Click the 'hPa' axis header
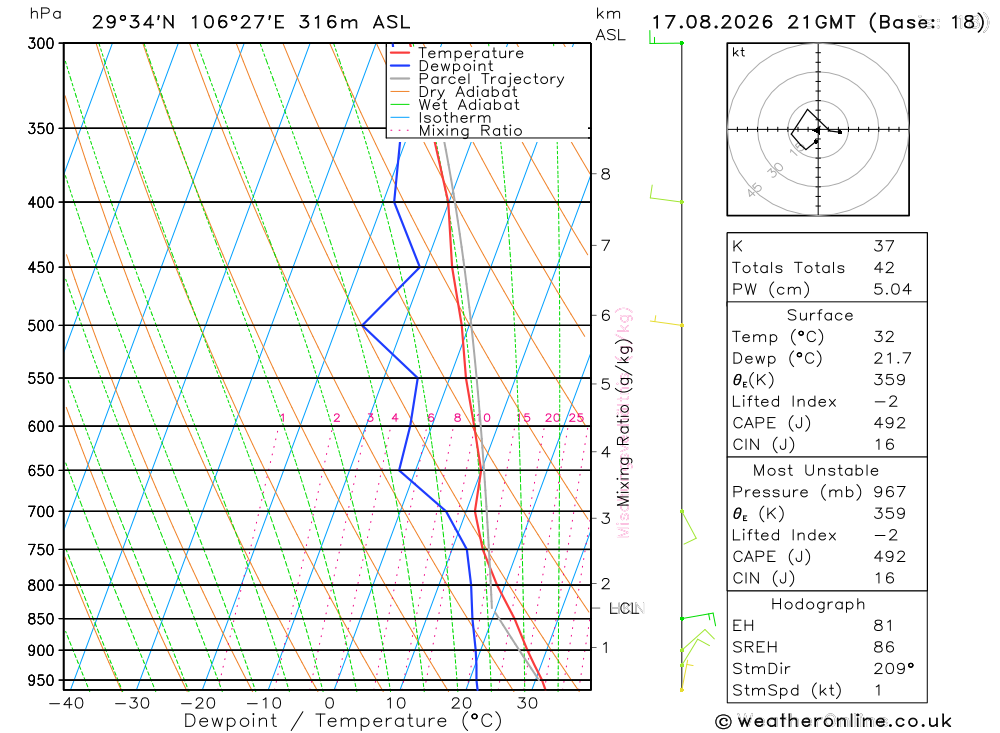 pyautogui.click(x=45, y=15)
